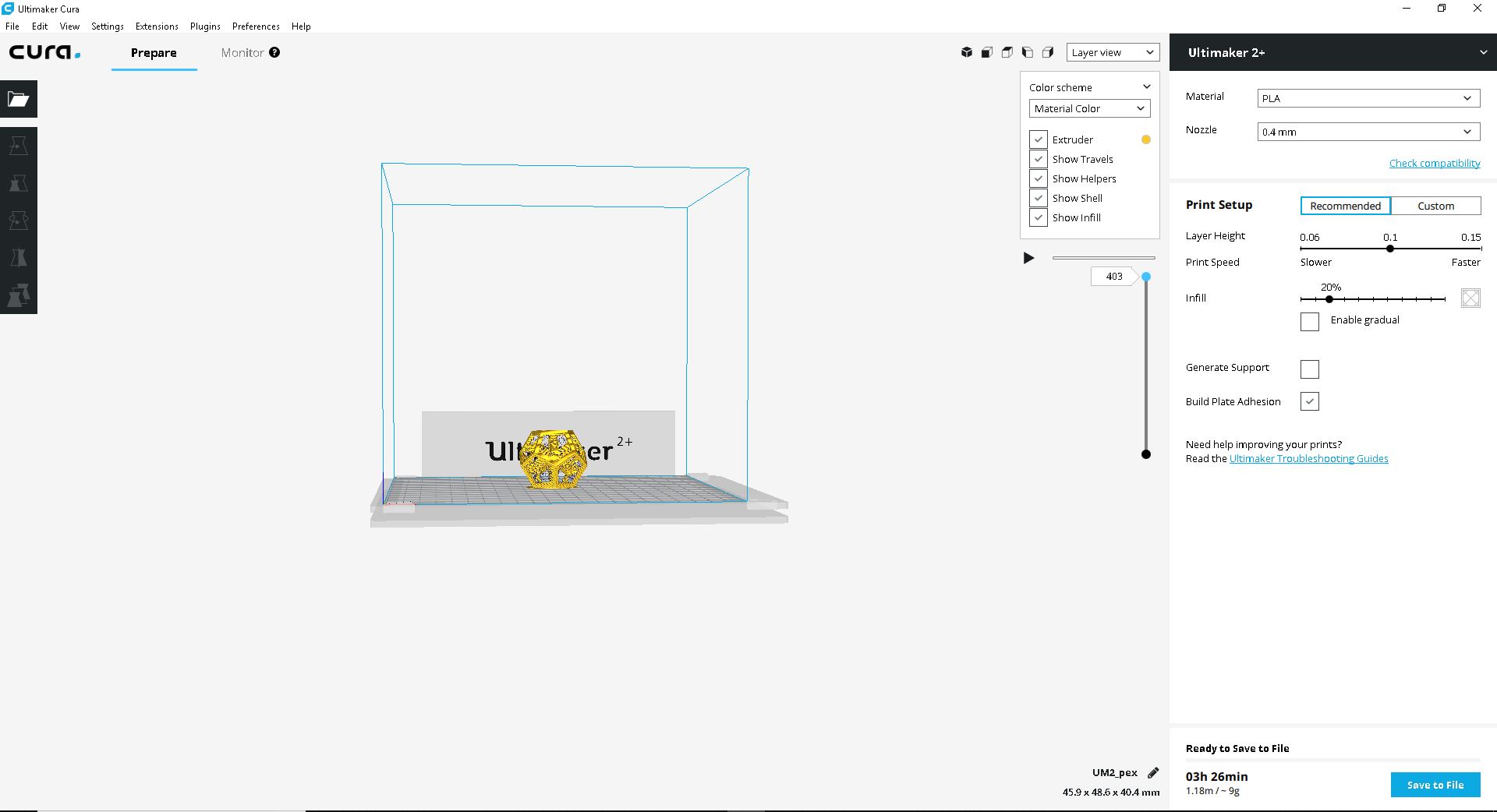Expand the Ultimaker 2+ printer selector
The height and width of the screenshot is (812, 1497).
coord(1333,52)
